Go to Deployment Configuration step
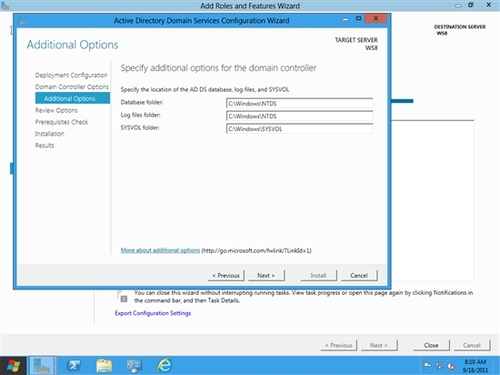Screen dimensions: 500x375 click(x=71, y=75)
